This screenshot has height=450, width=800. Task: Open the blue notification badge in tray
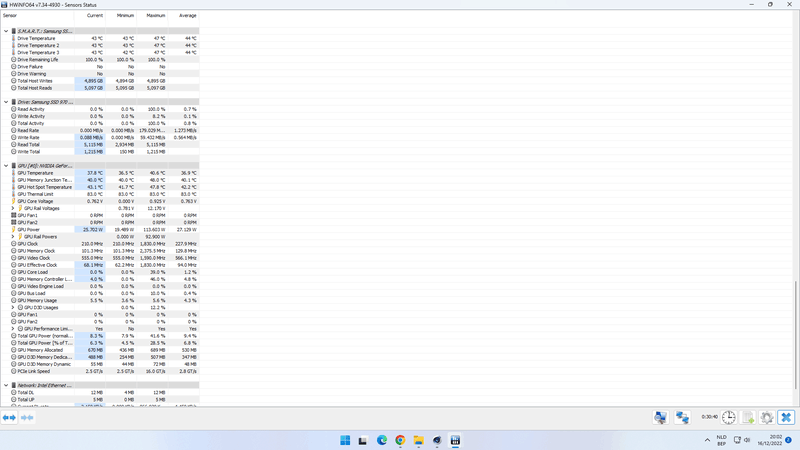[788, 440]
